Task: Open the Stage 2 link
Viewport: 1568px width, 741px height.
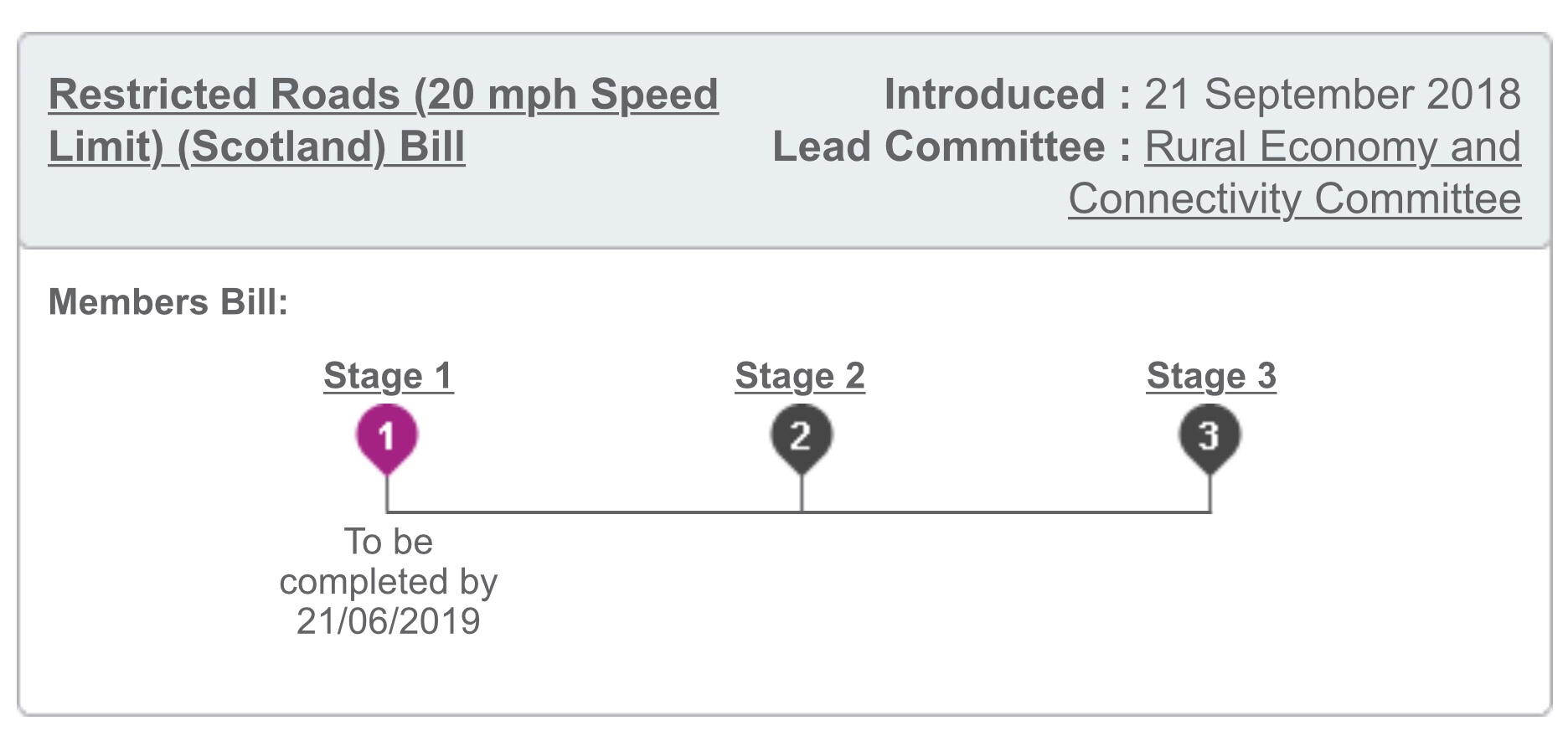Action: [800, 376]
